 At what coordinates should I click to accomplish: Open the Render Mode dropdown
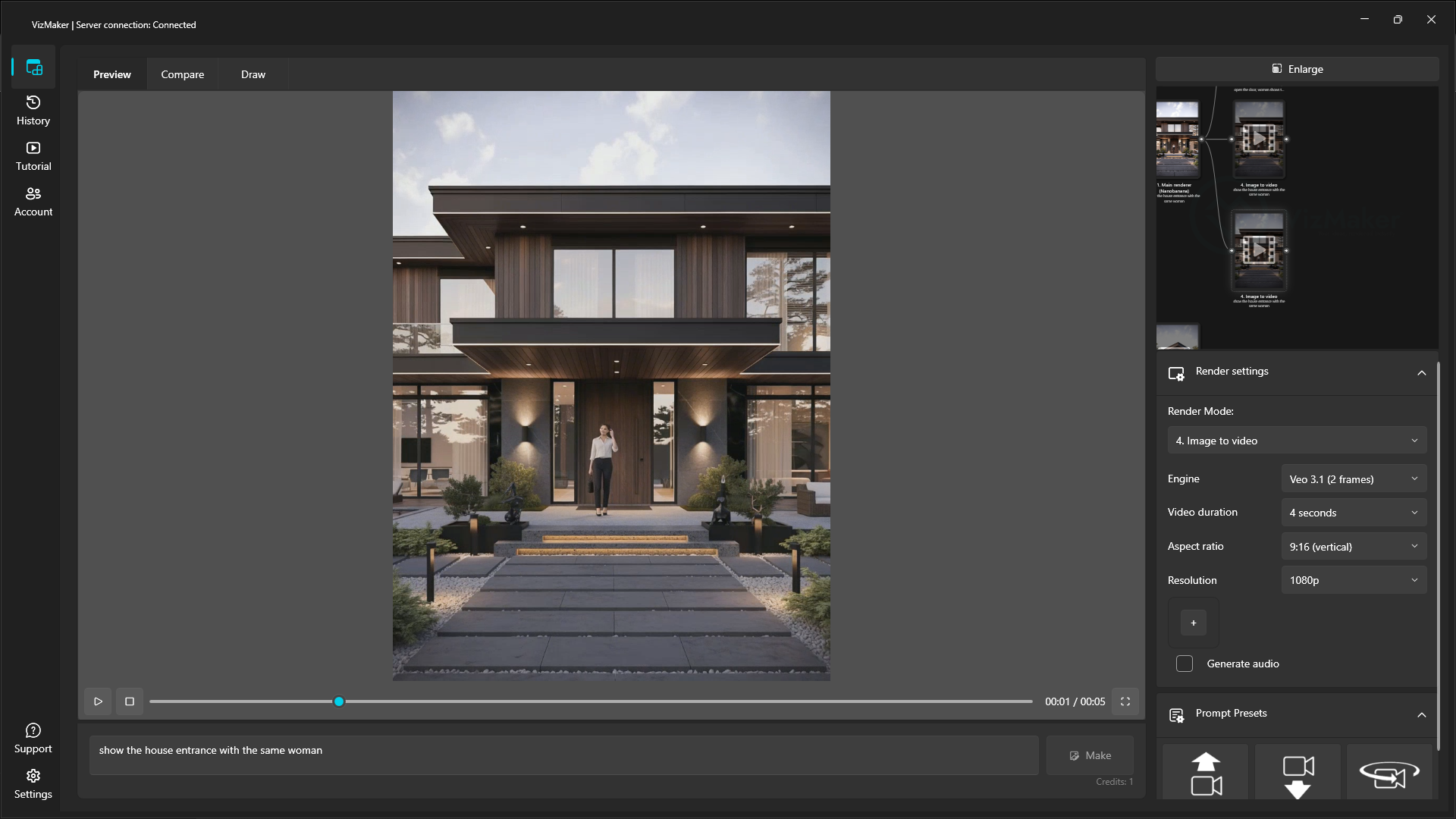coord(1296,440)
